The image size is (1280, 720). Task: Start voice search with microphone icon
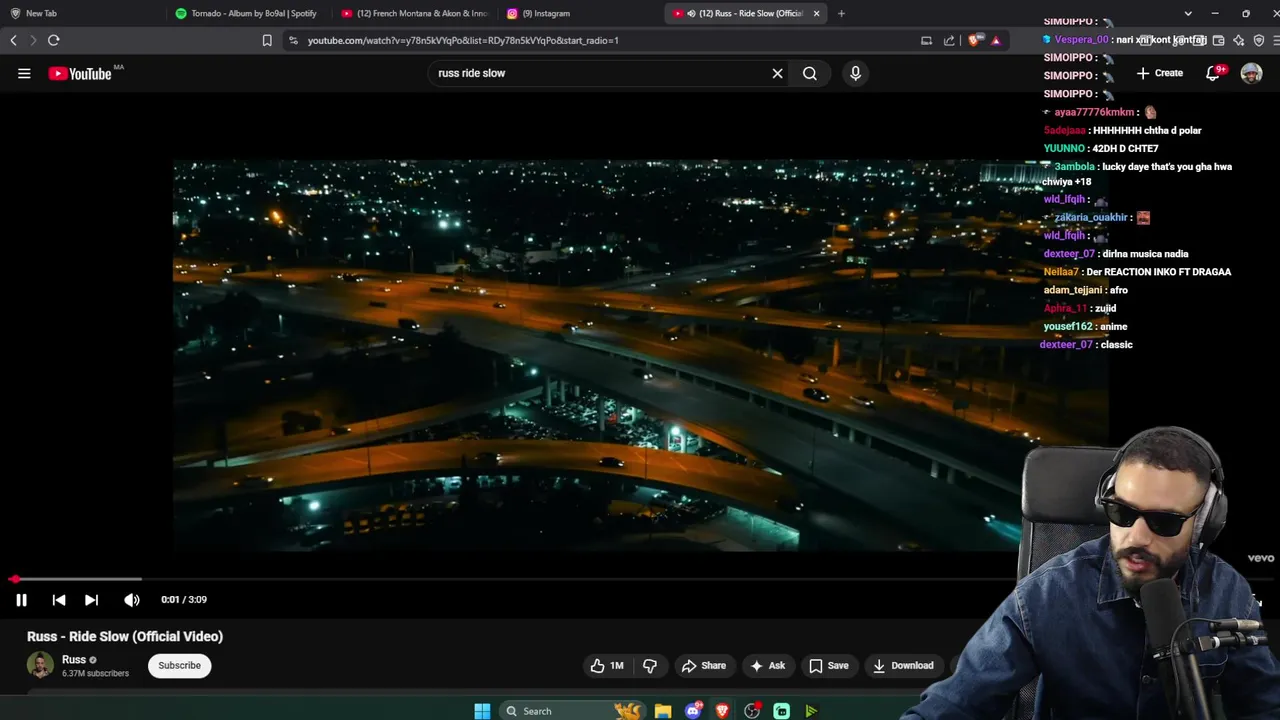coord(855,73)
